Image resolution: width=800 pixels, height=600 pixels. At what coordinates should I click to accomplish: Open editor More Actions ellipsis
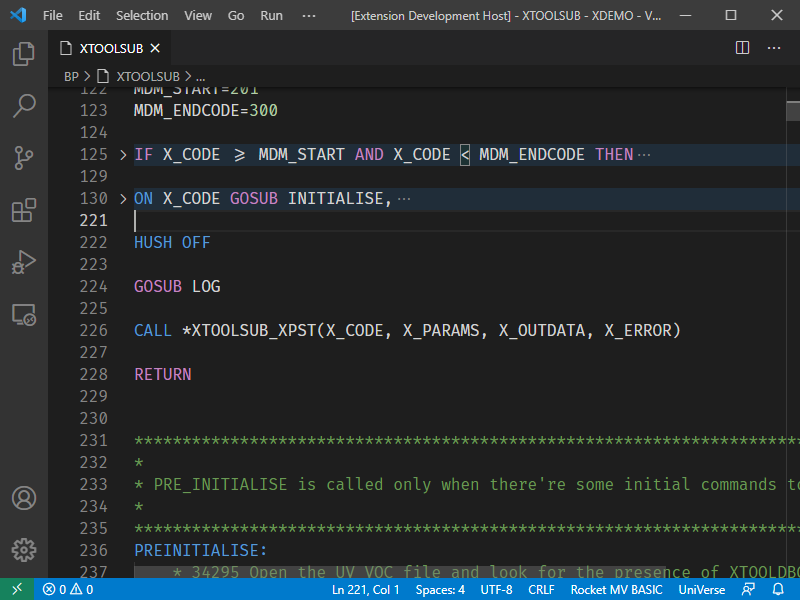[774, 48]
